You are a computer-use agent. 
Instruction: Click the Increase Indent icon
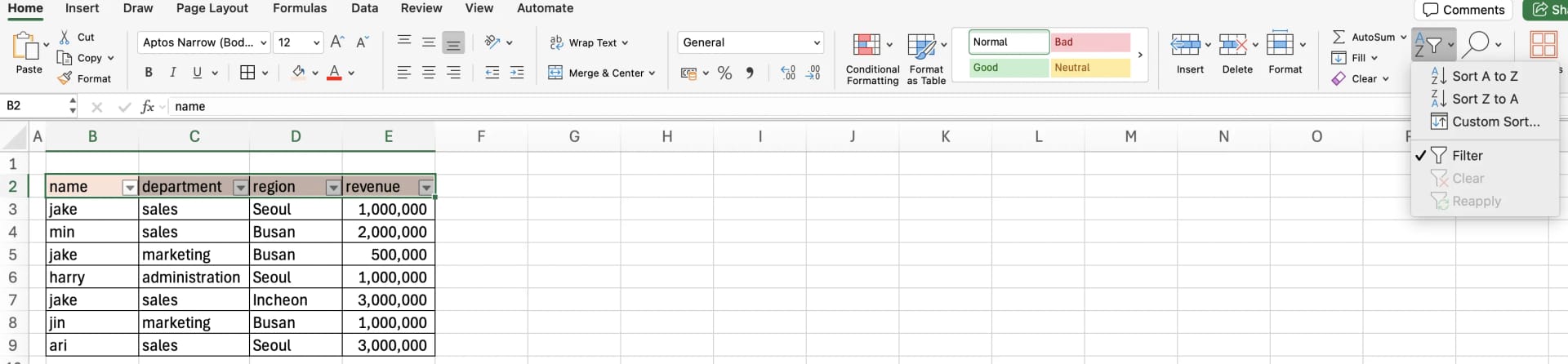(x=517, y=73)
